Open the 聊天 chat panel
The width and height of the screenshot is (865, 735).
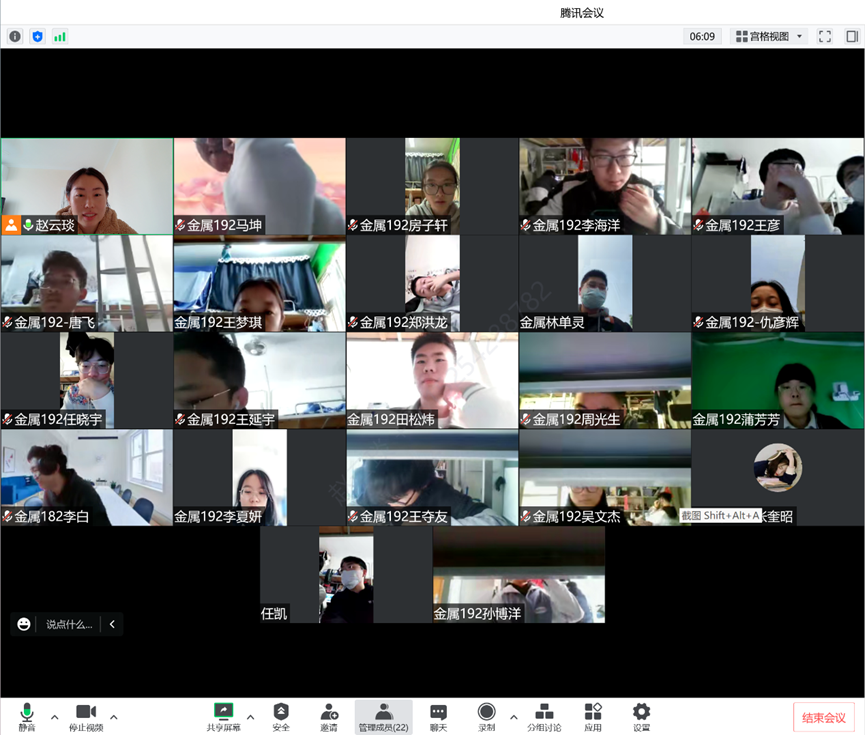click(x=438, y=716)
